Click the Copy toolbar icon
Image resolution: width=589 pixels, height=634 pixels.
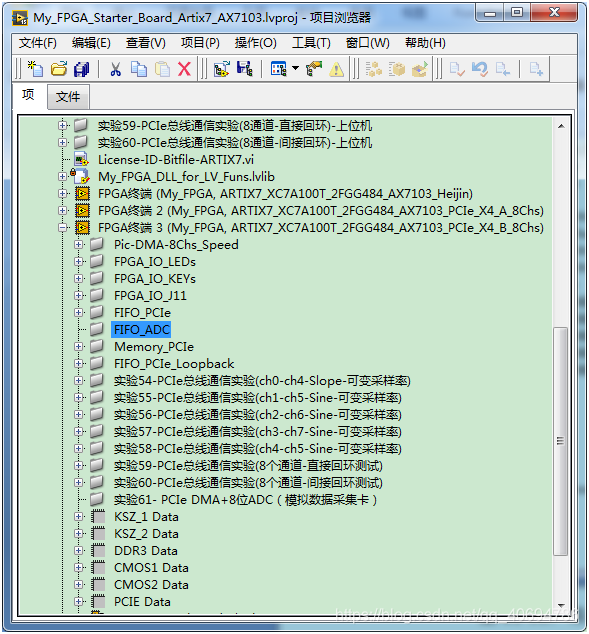click(139, 69)
